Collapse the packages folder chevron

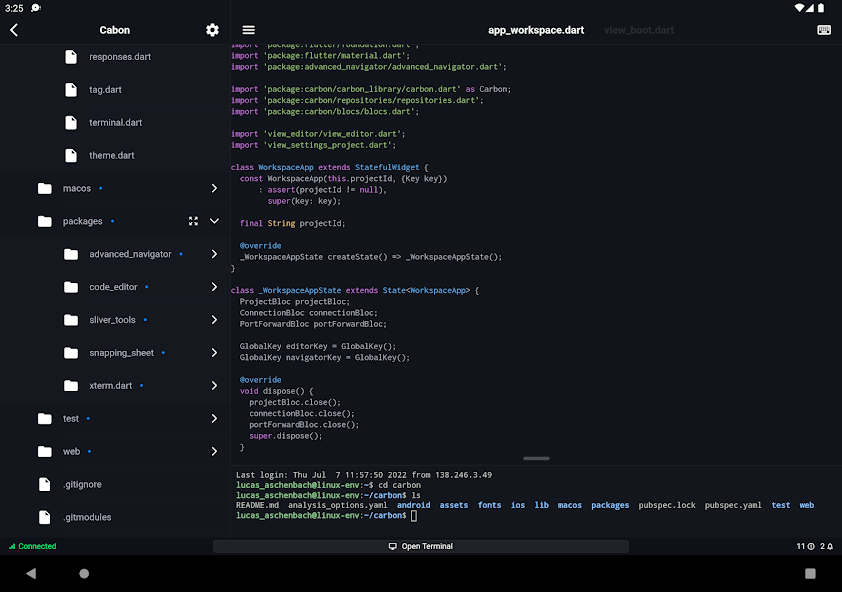214,221
